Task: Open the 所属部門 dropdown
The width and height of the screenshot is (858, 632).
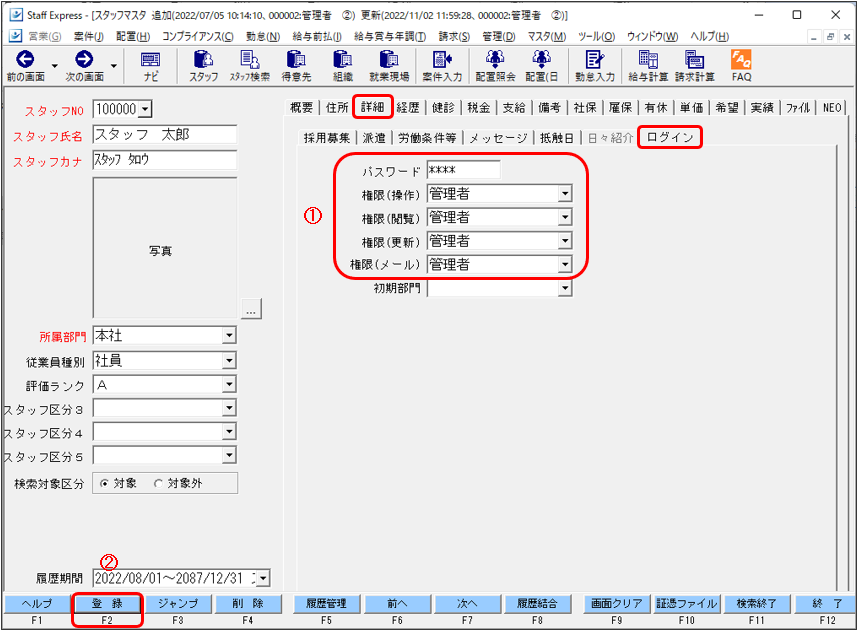Action: (229, 335)
